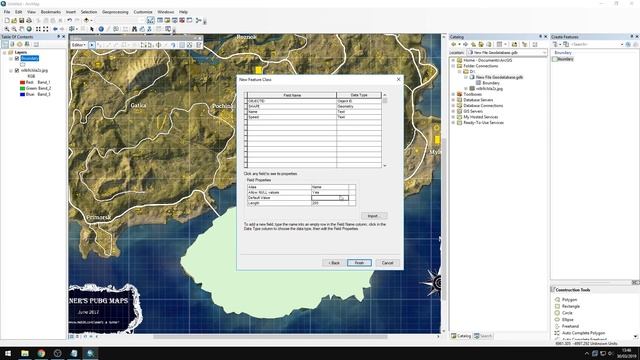Open the Selection menu
Image resolution: width=640 pixels, height=360 pixels.
89,12
